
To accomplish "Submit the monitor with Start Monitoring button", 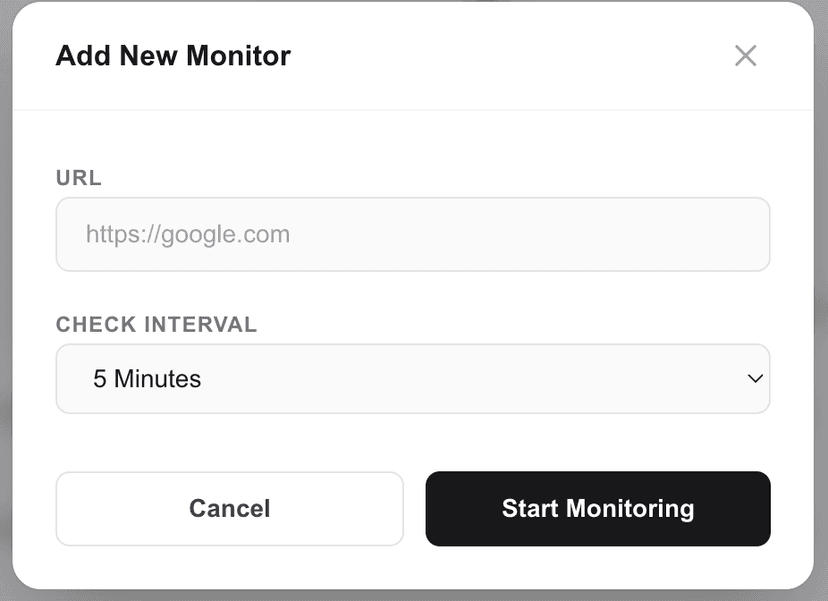I will pos(597,508).
